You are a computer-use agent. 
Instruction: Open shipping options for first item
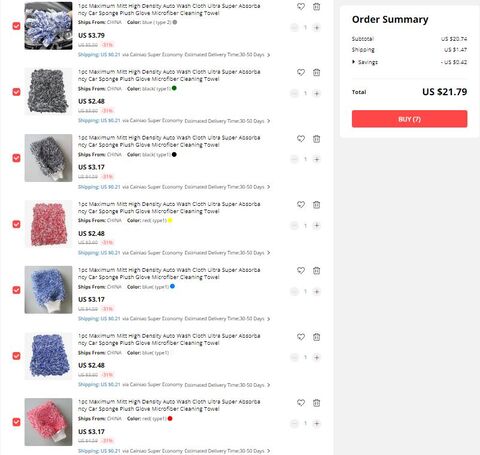(x=174, y=55)
